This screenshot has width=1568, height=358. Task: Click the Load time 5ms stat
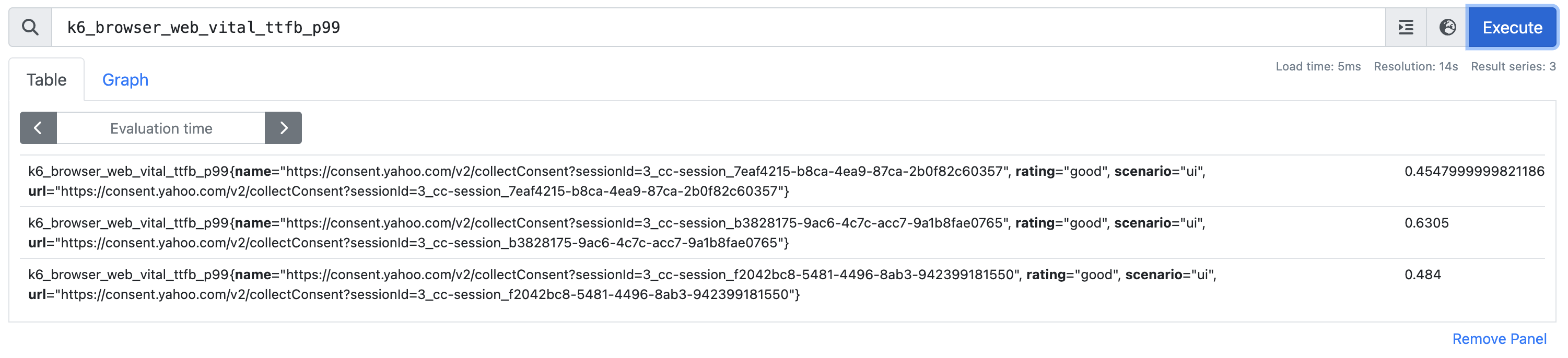tap(1318, 67)
